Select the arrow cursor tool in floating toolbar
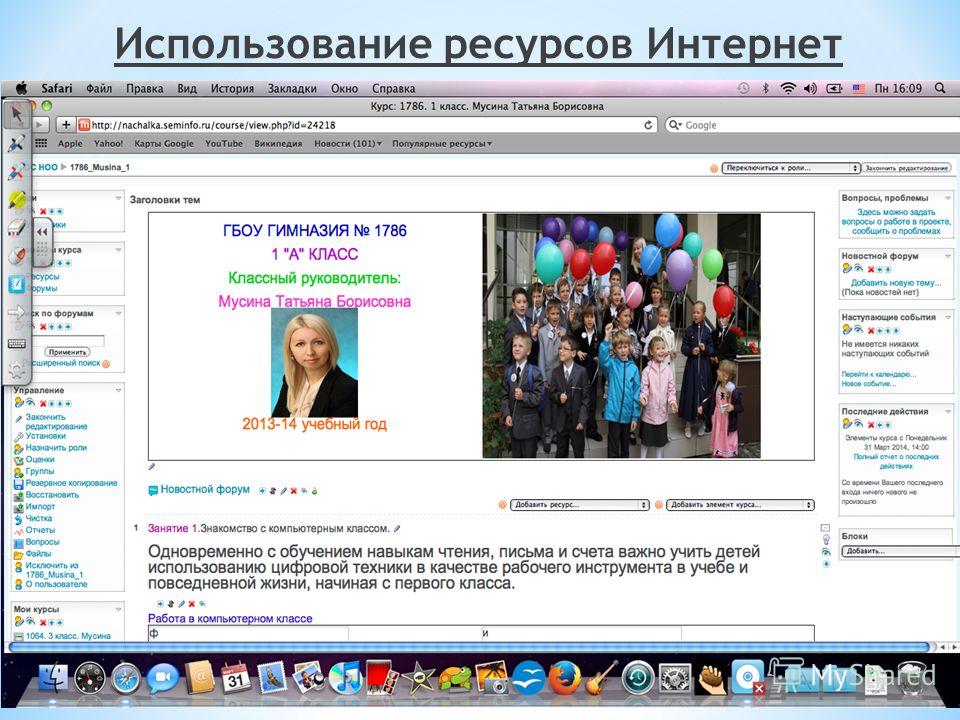Screen dimensions: 960x720 pyautogui.click(x=17, y=114)
